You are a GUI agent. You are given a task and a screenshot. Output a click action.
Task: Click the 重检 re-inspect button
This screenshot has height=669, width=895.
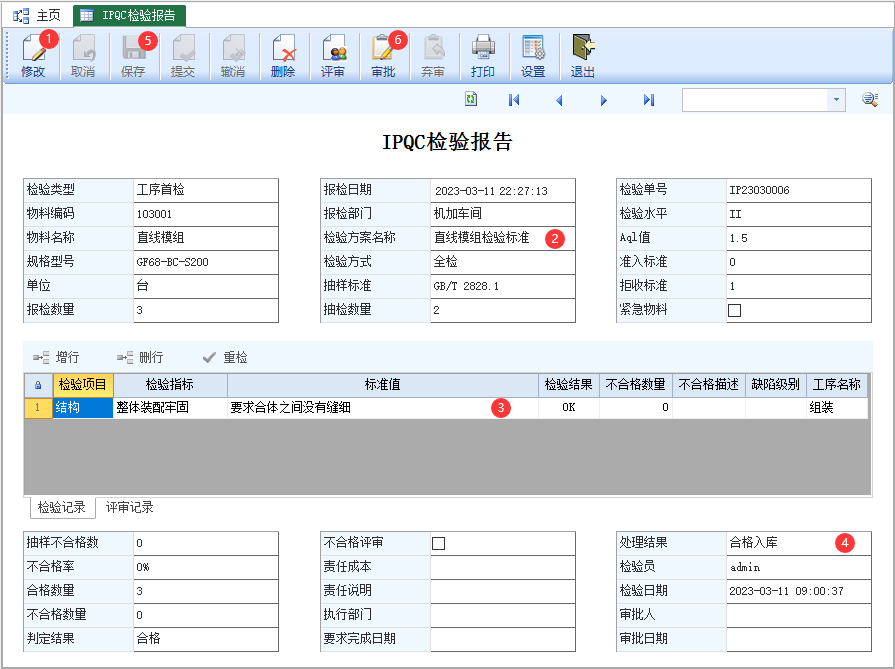[x=225, y=357]
